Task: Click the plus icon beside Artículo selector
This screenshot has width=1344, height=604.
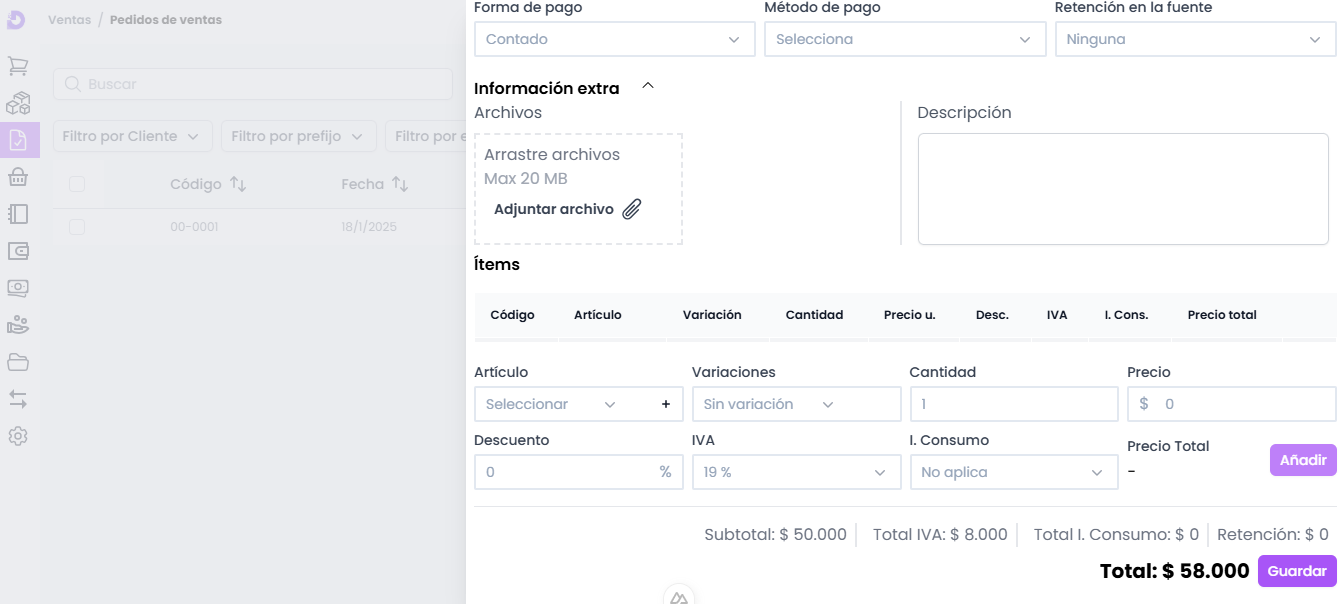Action: pyautogui.click(x=666, y=404)
